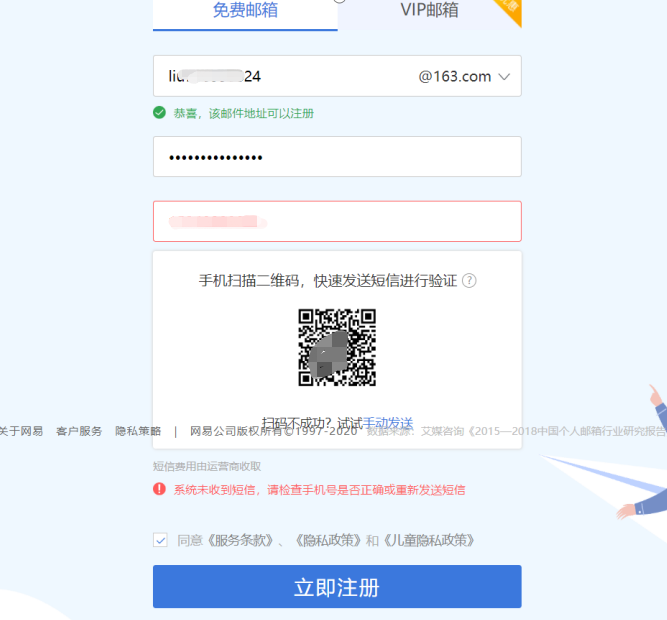
Task: Open the question mark help icon
Action: [469, 281]
